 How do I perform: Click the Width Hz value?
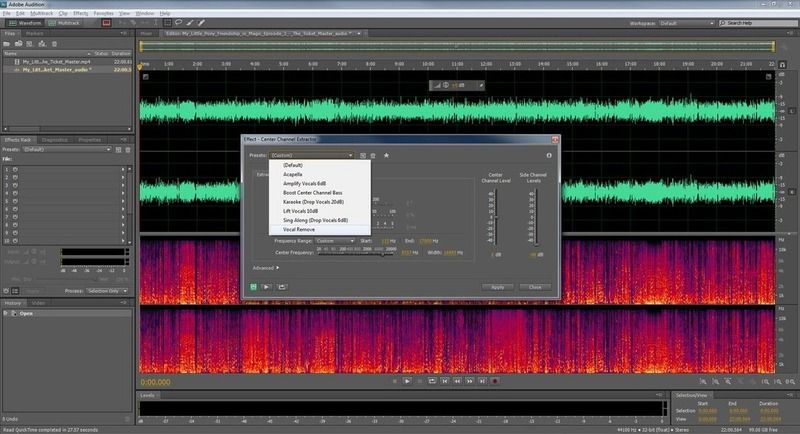(449, 253)
